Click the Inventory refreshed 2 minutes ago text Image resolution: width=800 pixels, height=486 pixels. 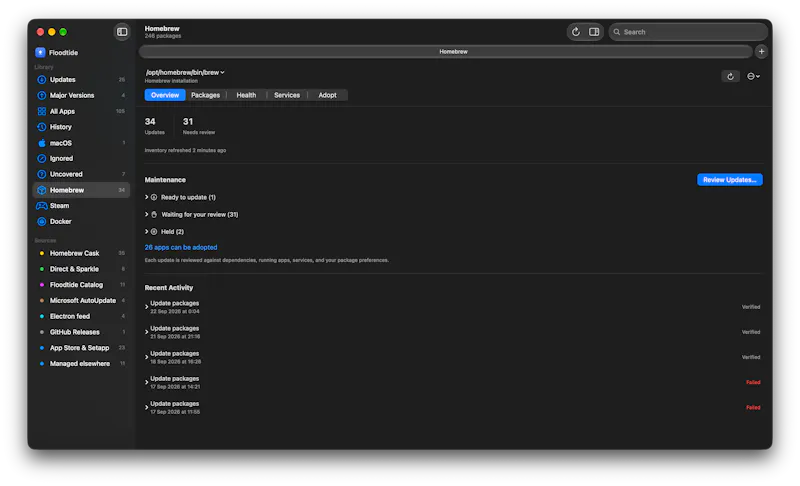(185, 150)
